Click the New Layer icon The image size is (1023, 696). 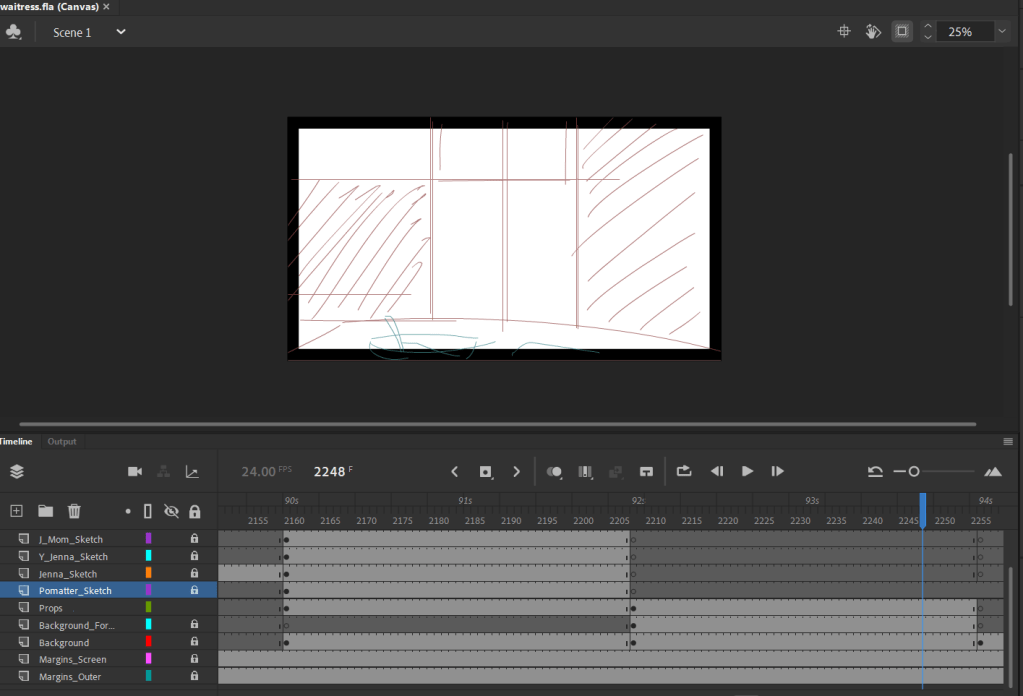click(16, 511)
